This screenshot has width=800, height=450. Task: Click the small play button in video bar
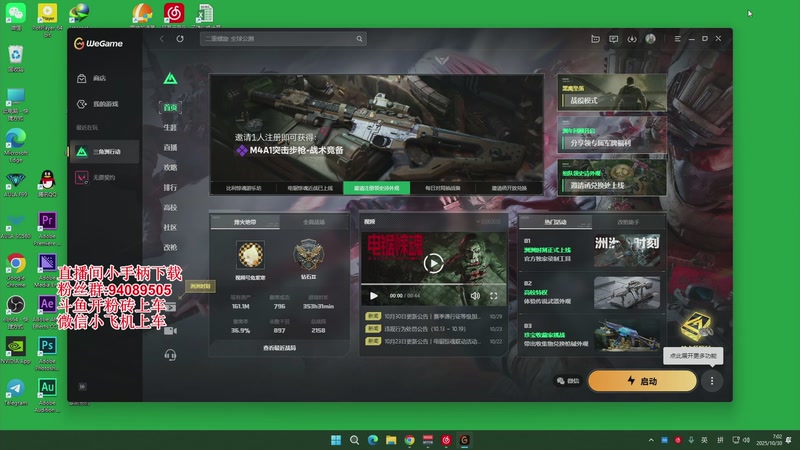(373, 296)
